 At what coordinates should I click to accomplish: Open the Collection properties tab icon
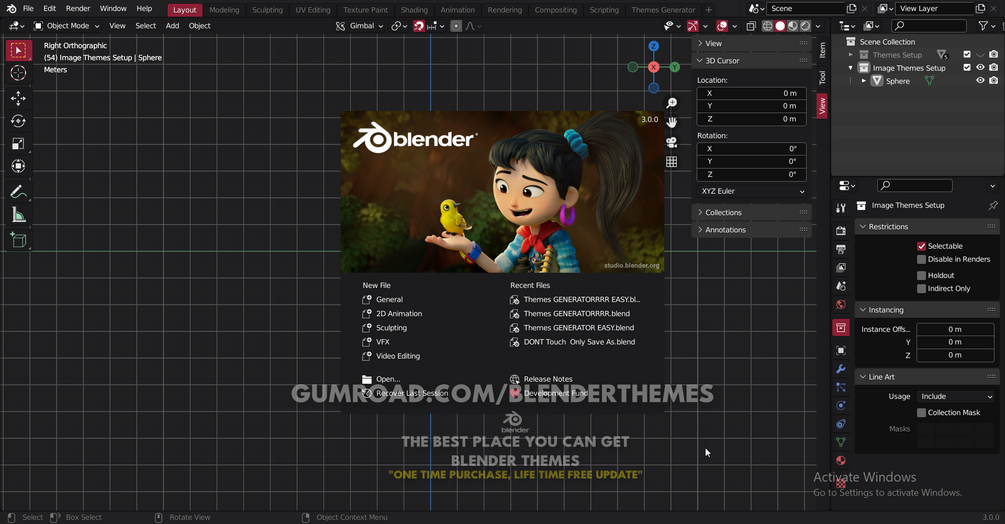[841, 328]
